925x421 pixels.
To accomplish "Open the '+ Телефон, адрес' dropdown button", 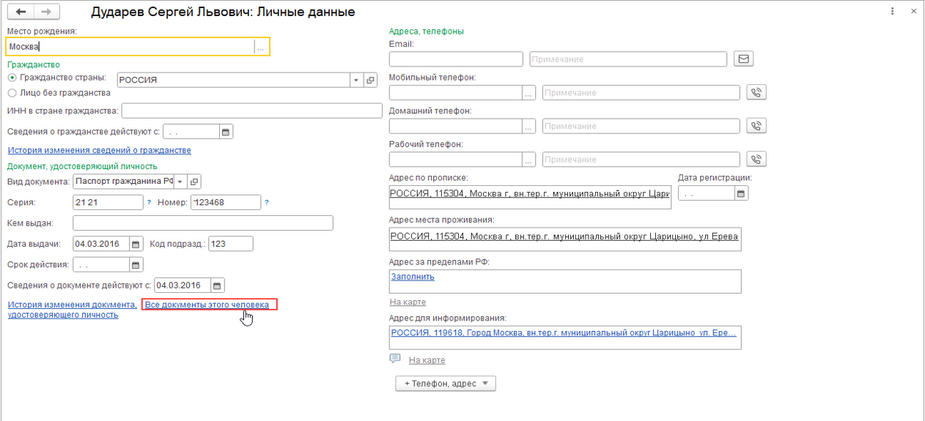I will (446, 383).
